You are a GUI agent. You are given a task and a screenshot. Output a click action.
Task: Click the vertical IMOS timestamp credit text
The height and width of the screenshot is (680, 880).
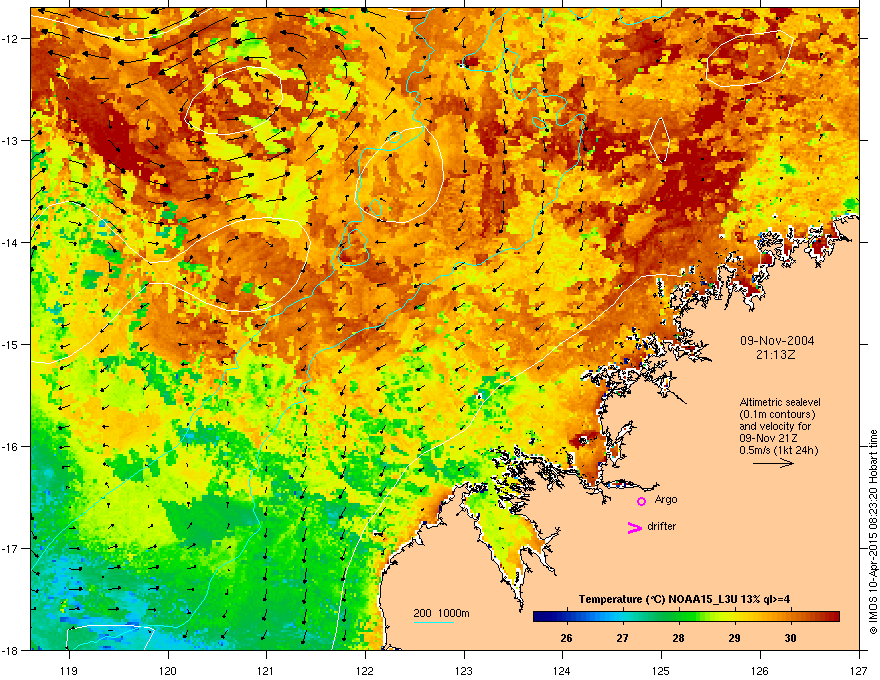tap(873, 532)
